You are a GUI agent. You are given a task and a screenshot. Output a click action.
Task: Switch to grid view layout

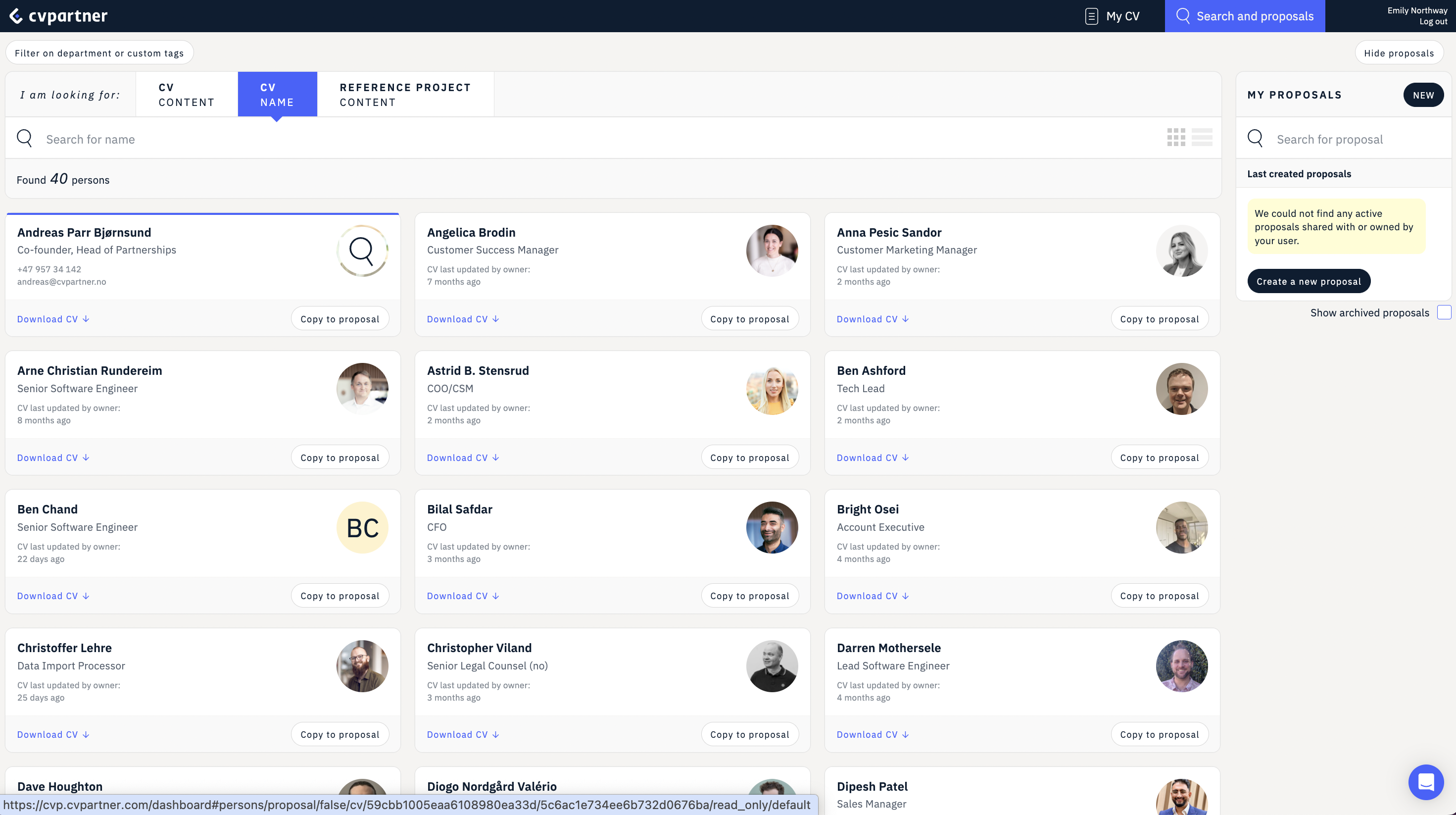pos(1177,137)
